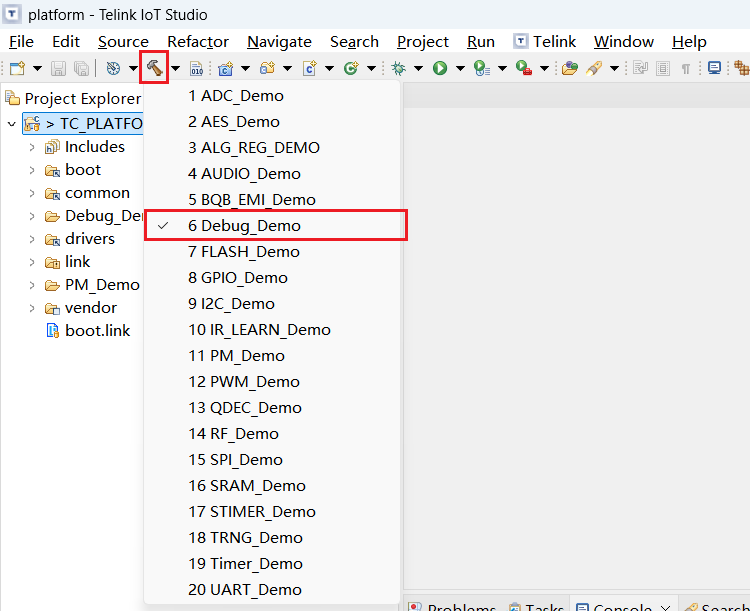Click the new source folder icon
This screenshot has width=750, height=611.
click(x=267, y=68)
